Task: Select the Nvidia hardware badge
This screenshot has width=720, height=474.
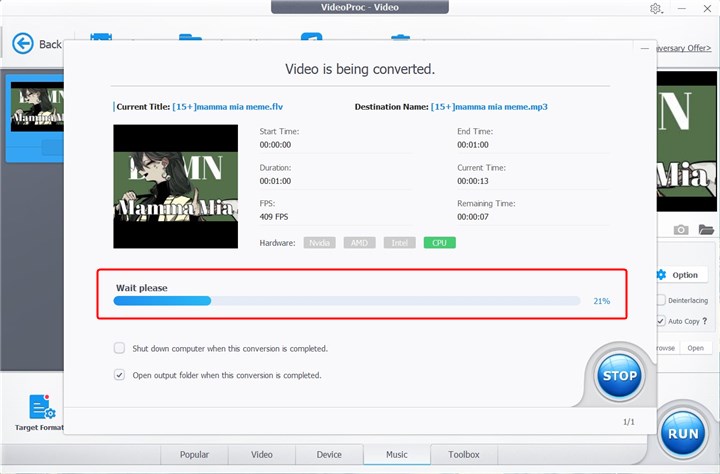Action: click(x=320, y=243)
